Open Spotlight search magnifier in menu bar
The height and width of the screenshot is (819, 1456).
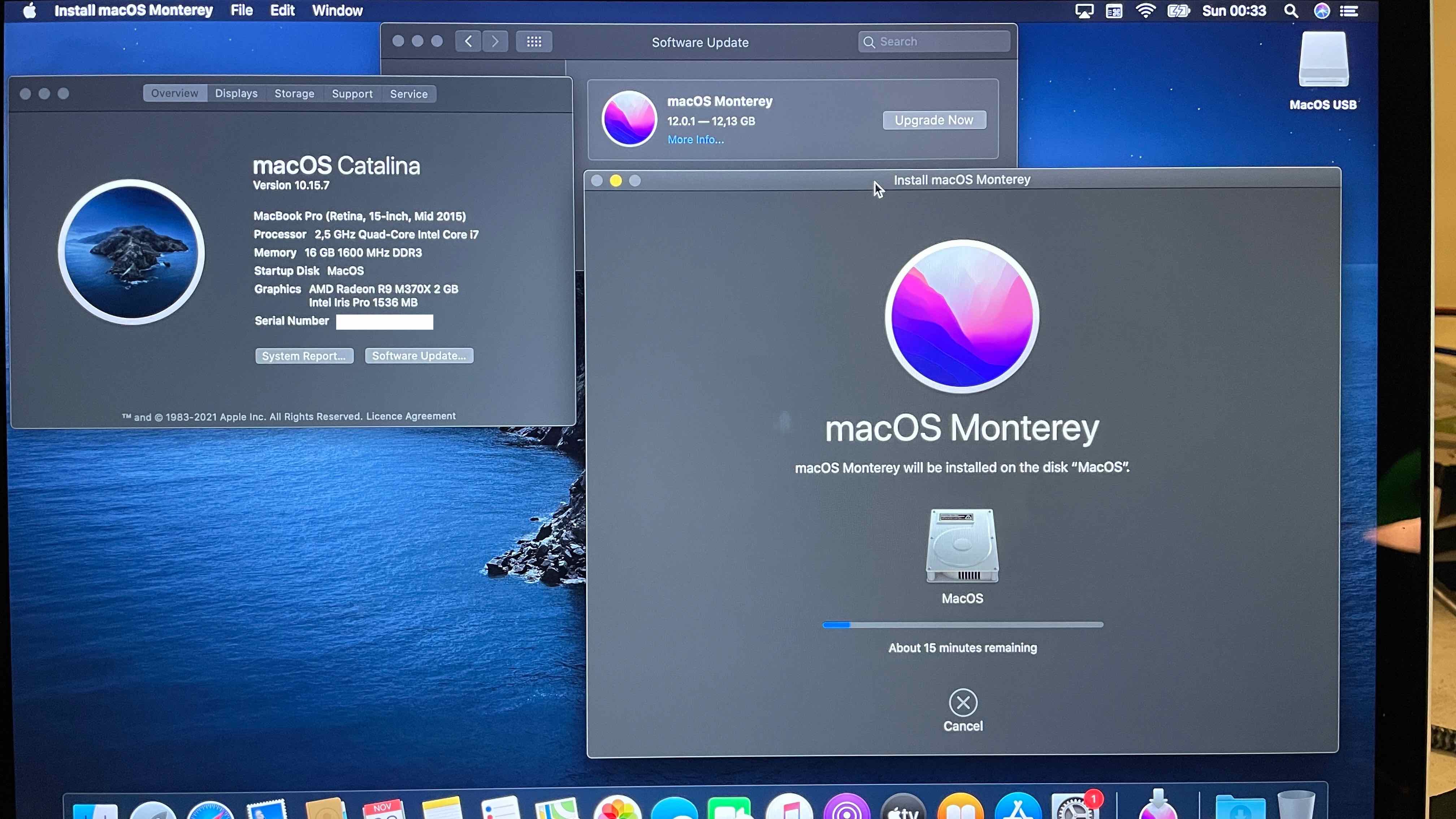[1290, 11]
